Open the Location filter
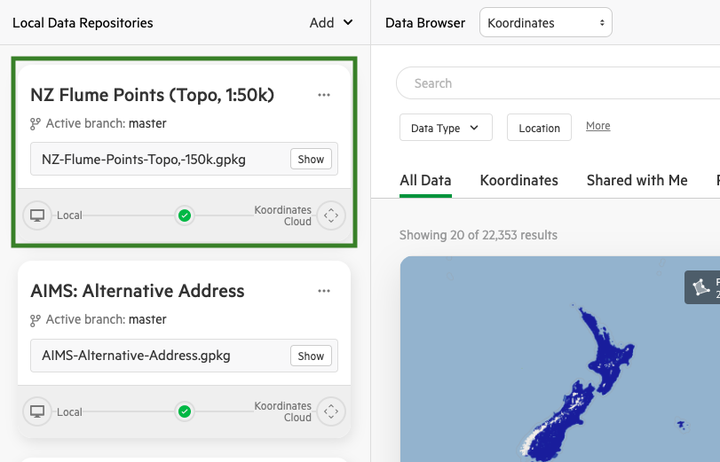 539,128
